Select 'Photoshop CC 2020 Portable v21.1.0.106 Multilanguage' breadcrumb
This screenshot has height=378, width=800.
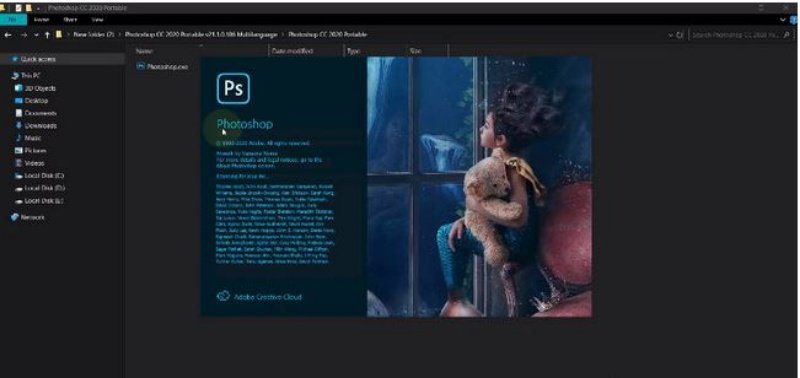point(201,35)
